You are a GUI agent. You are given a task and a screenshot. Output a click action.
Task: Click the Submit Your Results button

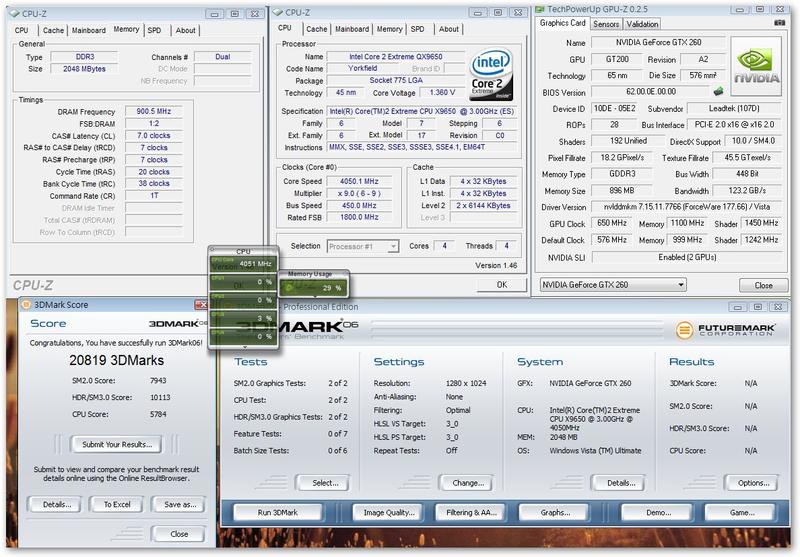(117, 444)
